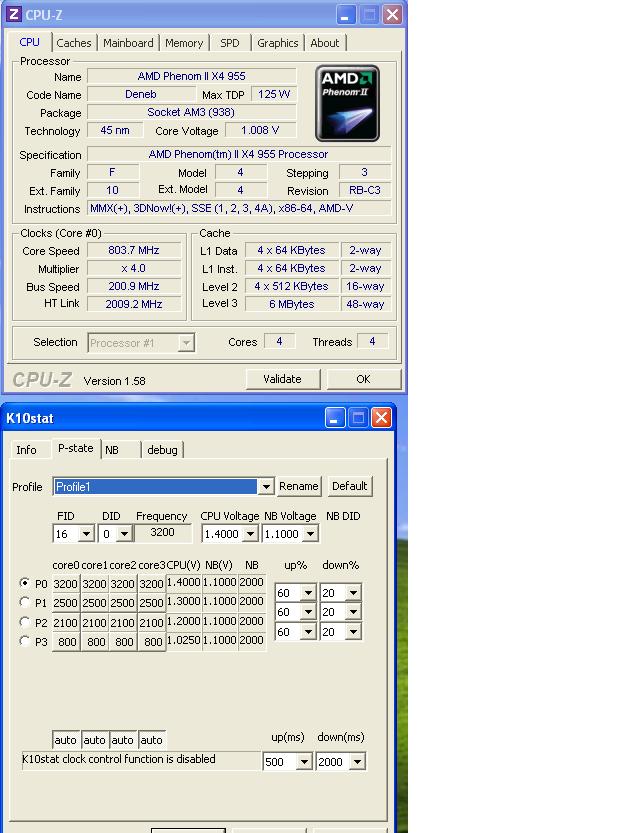Open the up(ms) dropdown showing 500
This screenshot has width=640, height=833.
[x=304, y=762]
